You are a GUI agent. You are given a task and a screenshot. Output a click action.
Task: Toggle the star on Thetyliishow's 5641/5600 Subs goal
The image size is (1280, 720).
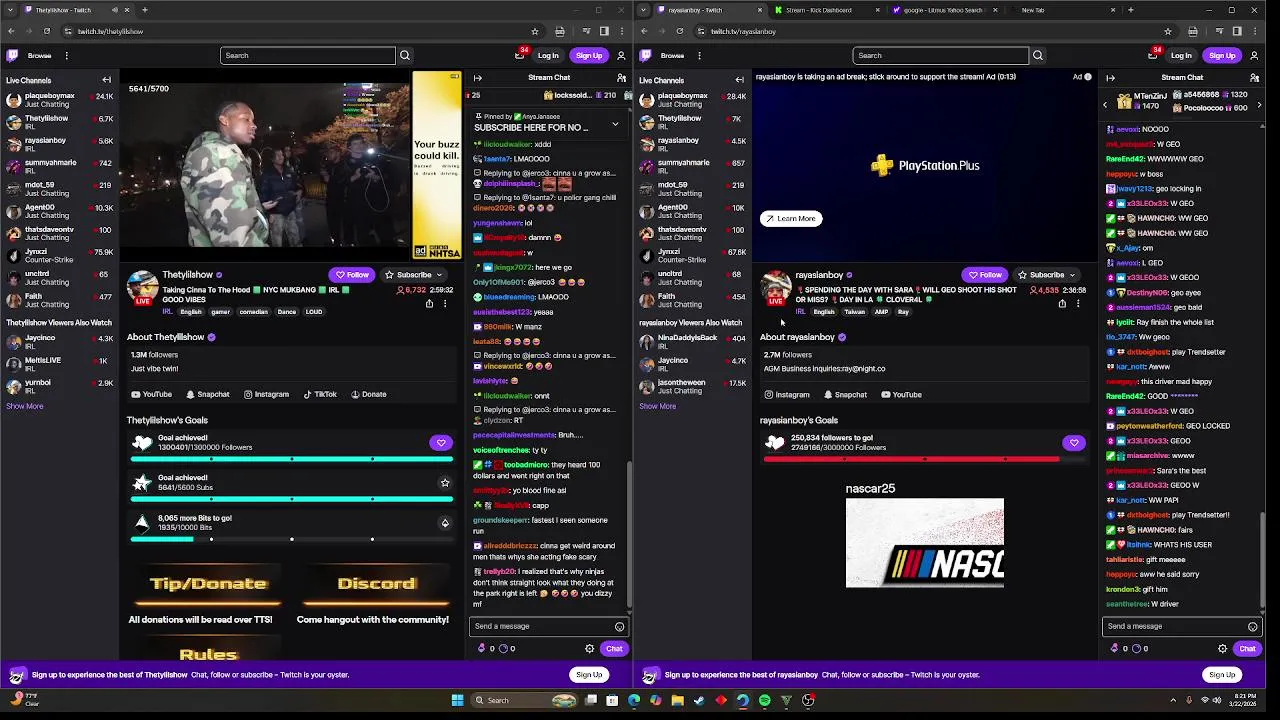click(445, 483)
